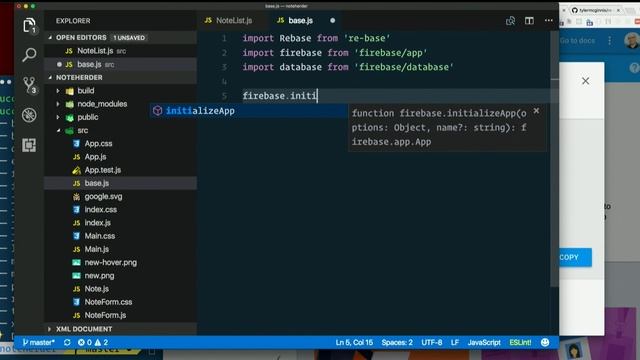Click the ESLint status bar item
Image resolution: width=640 pixels, height=360 pixels.
[x=520, y=342]
